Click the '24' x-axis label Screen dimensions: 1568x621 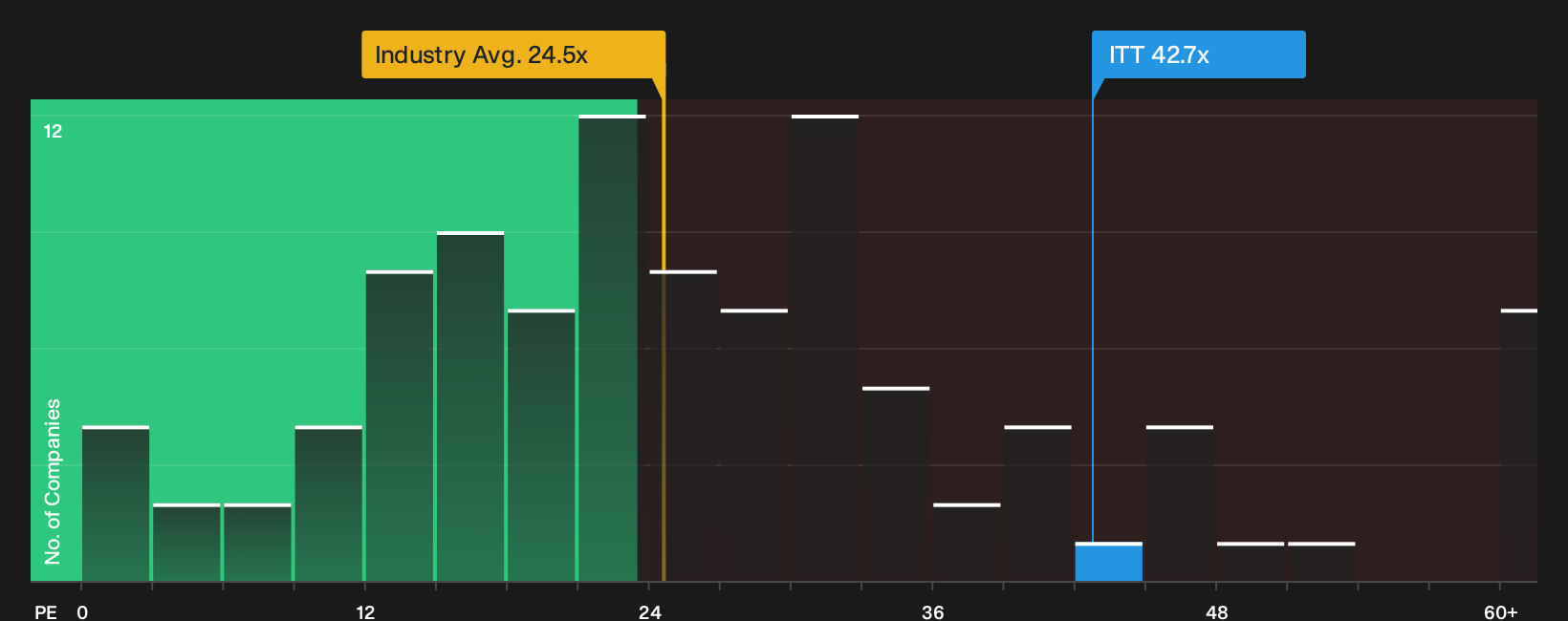click(x=649, y=611)
